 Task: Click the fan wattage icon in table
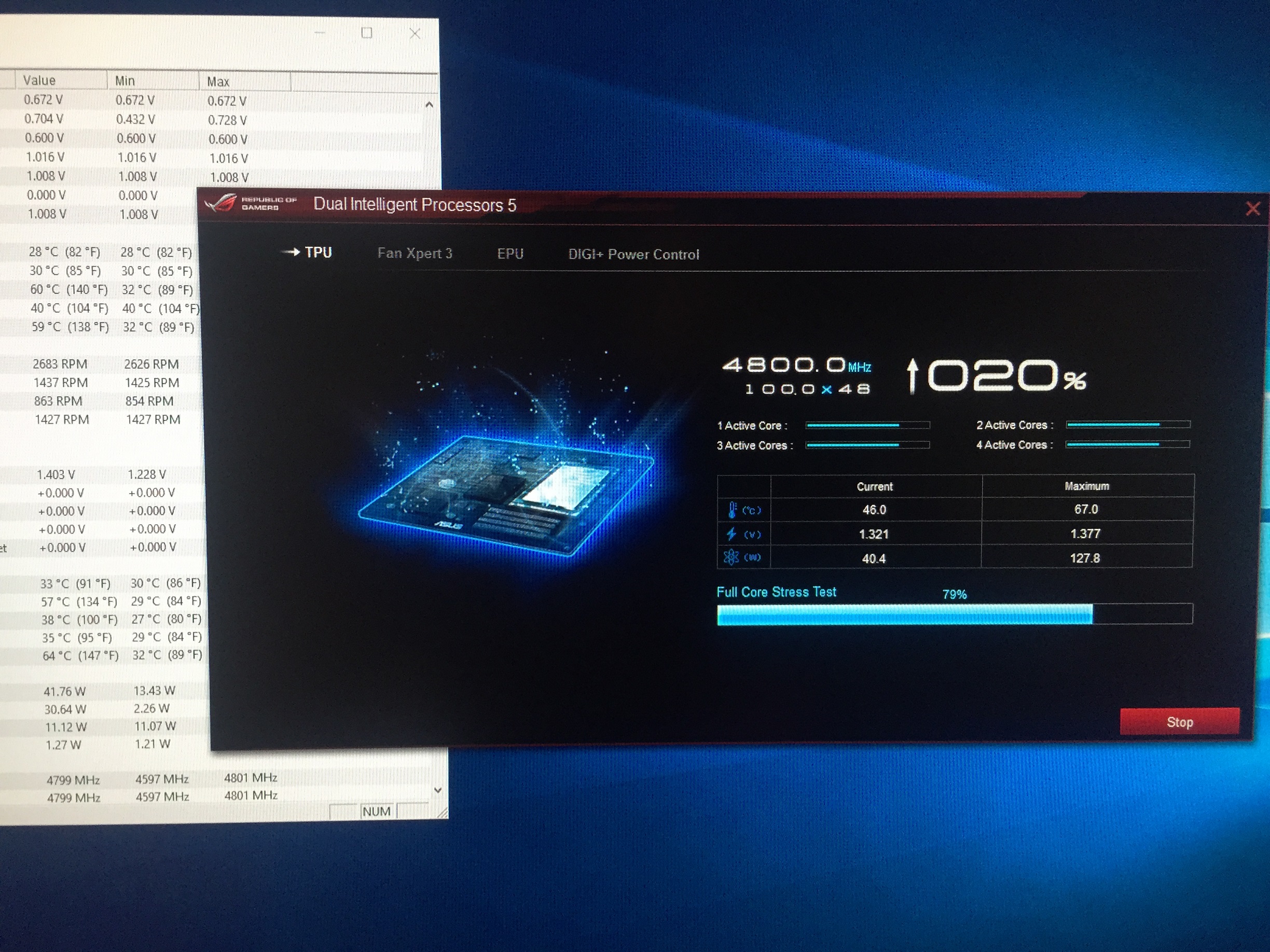point(731,557)
